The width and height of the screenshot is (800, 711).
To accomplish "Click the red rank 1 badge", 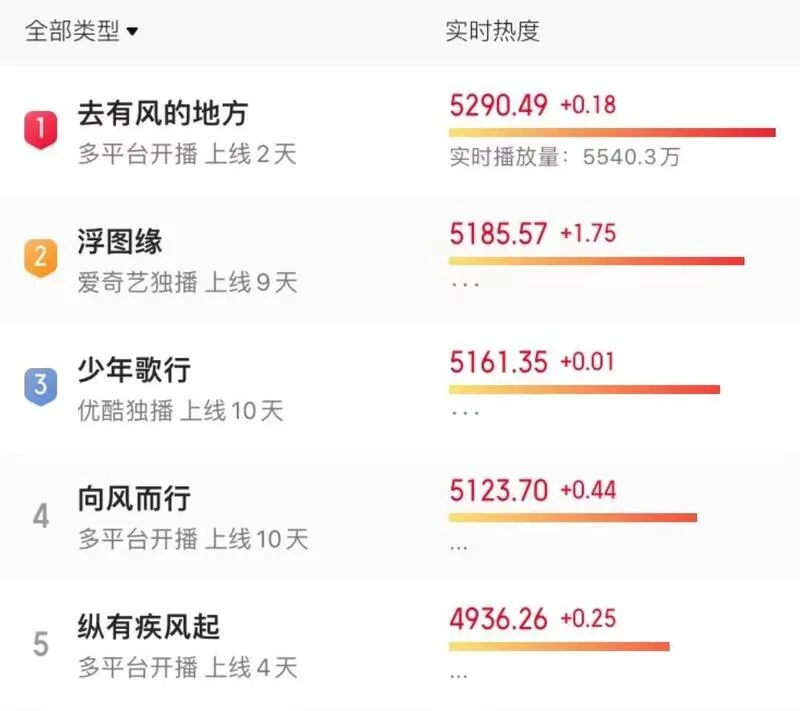I will (40, 130).
